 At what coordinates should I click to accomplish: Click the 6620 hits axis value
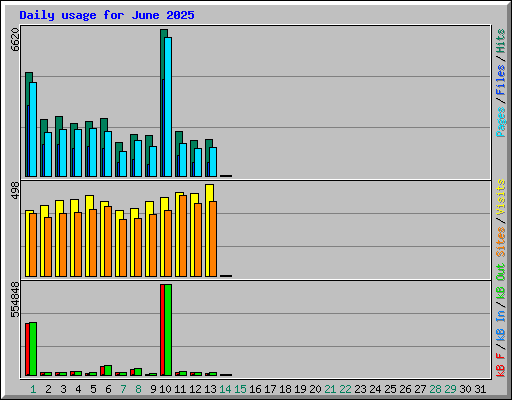click(15, 40)
